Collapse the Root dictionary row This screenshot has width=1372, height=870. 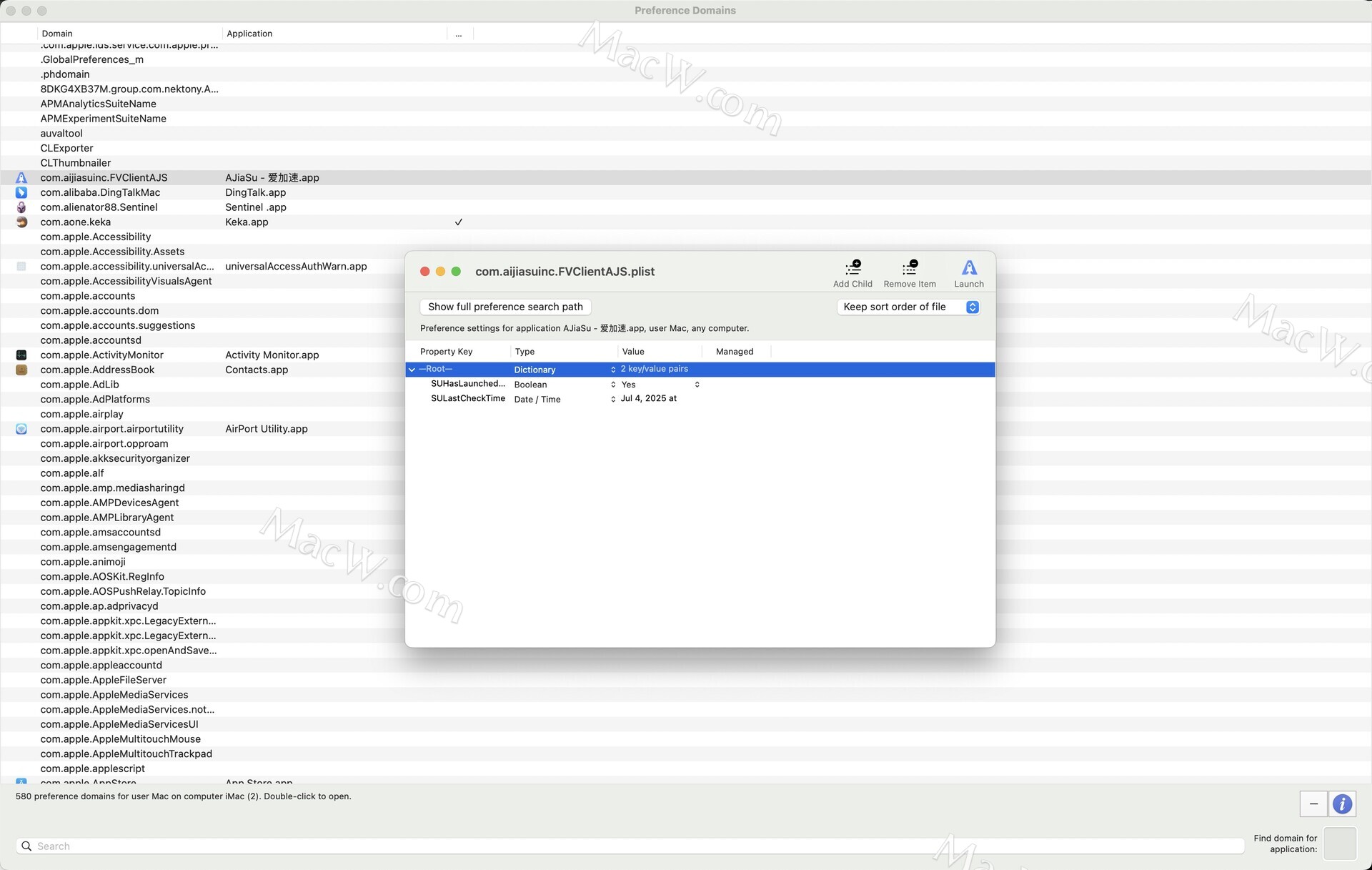point(412,370)
